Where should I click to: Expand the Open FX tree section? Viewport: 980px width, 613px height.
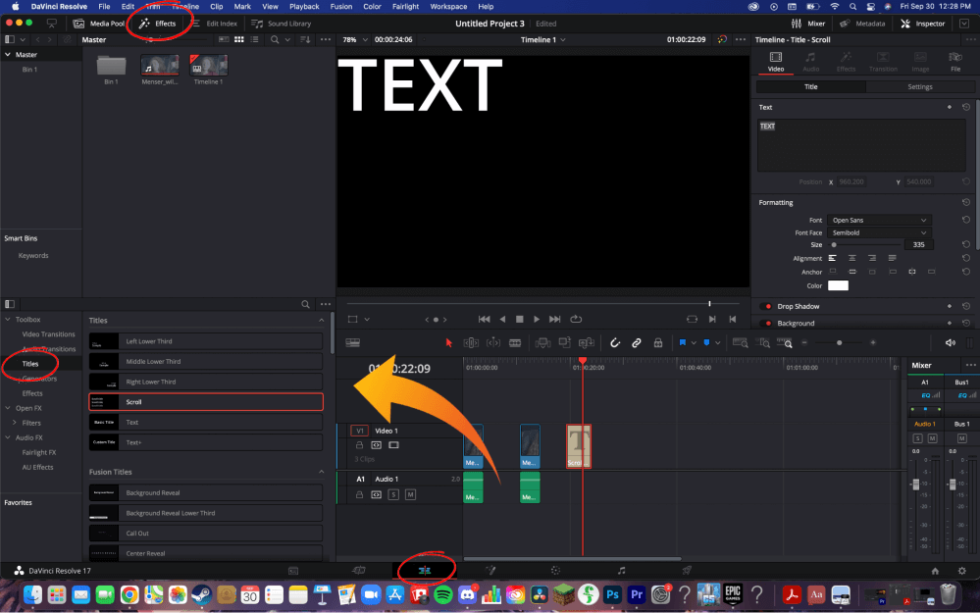point(8,408)
